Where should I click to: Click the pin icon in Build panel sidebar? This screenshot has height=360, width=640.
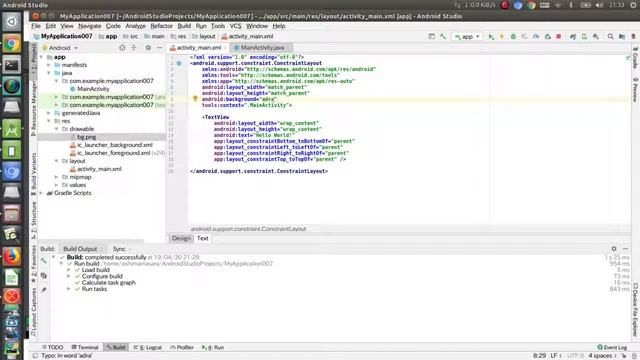44,290
